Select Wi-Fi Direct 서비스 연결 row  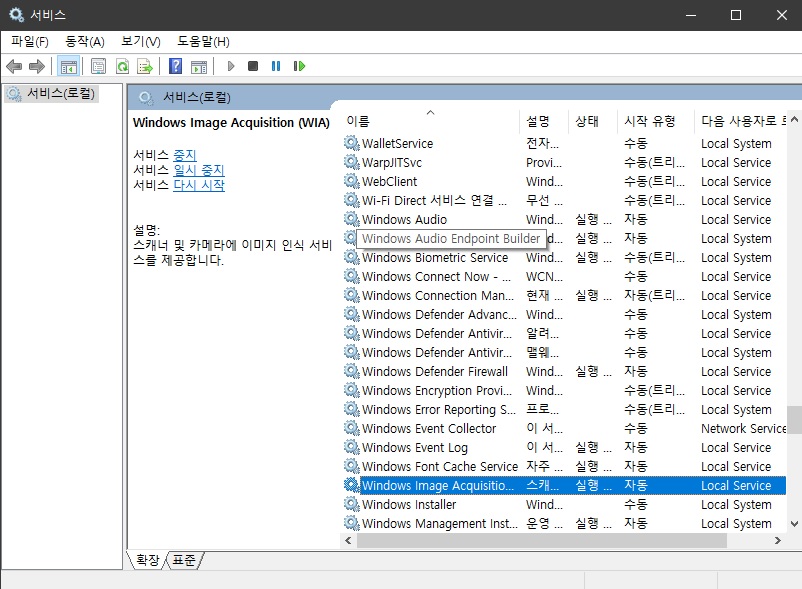click(x=565, y=200)
